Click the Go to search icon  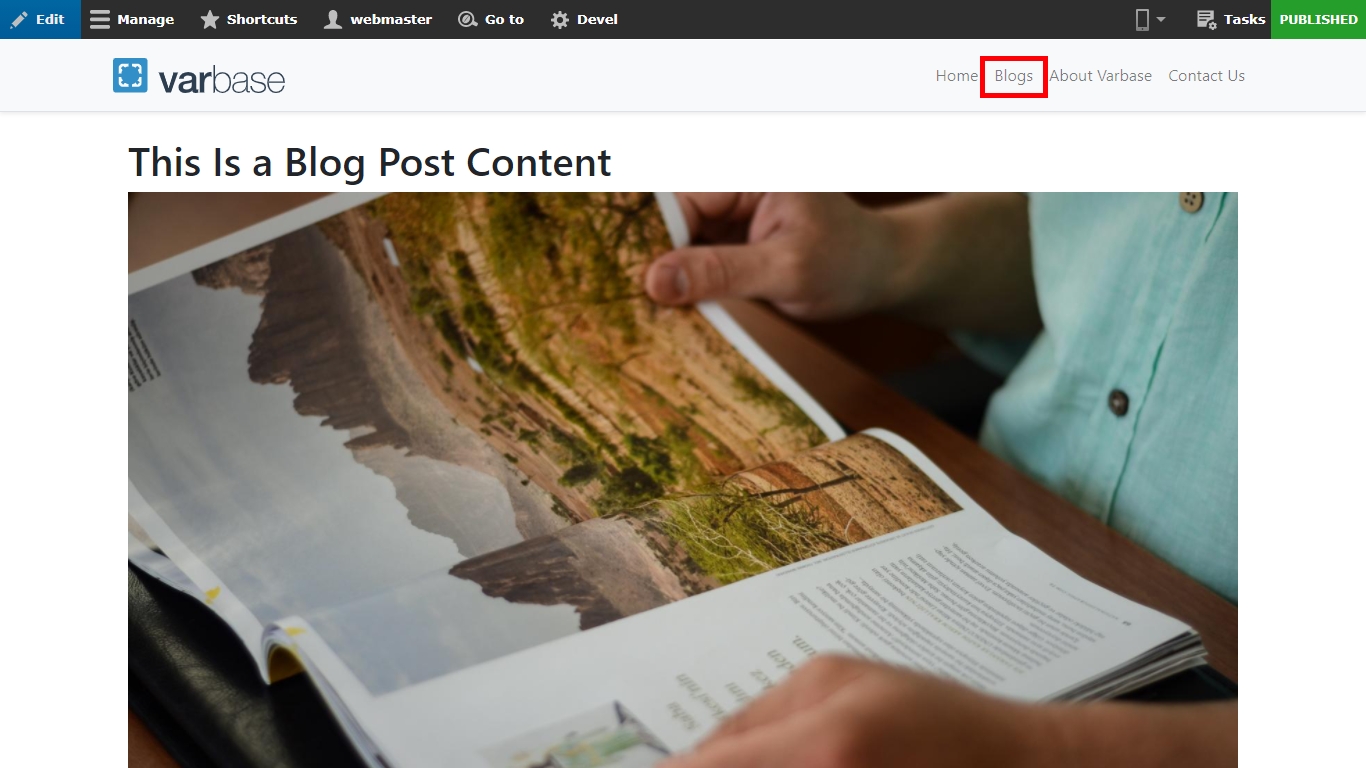(x=467, y=19)
